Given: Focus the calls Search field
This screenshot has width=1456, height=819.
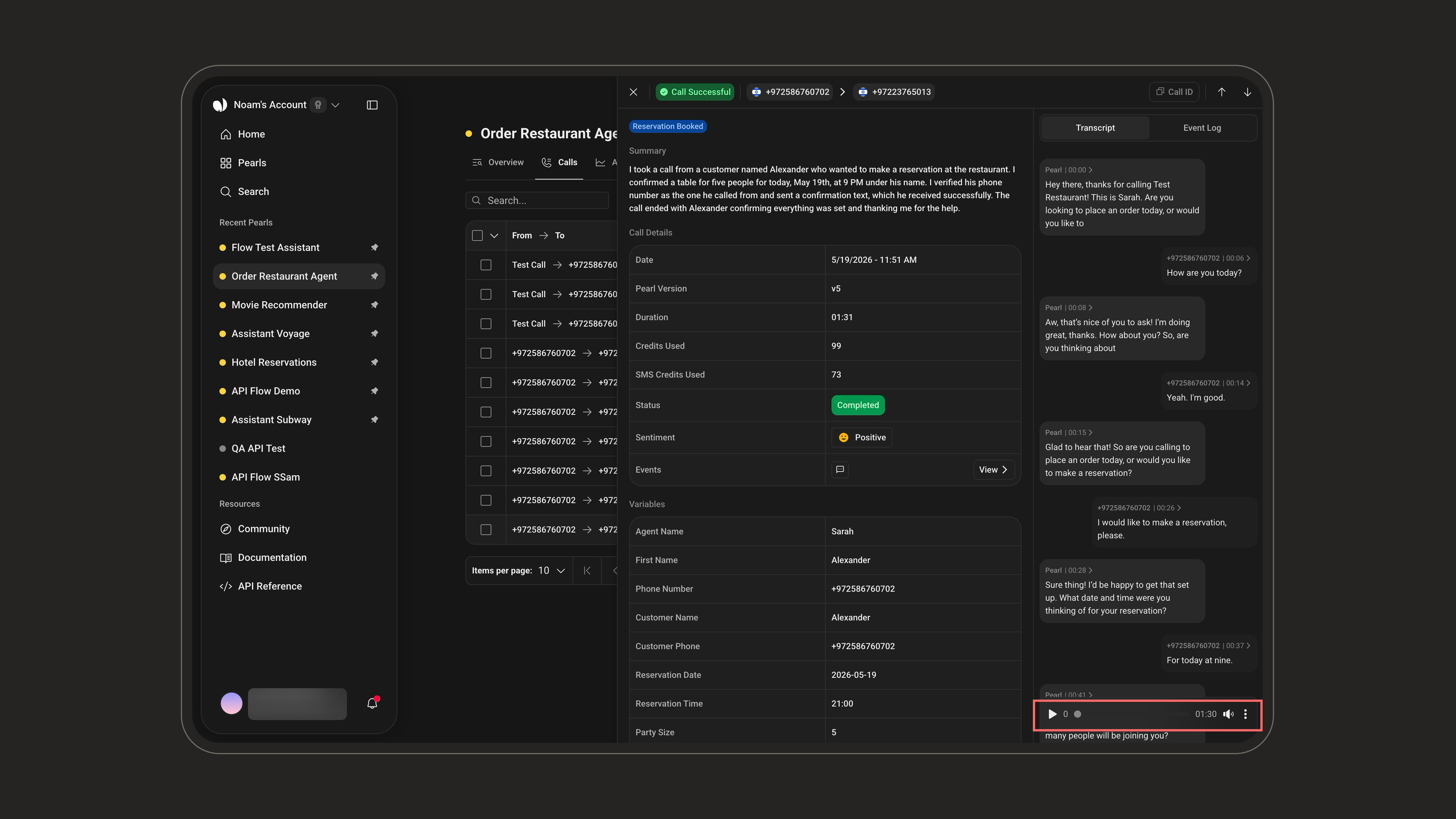Looking at the screenshot, I should (537, 201).
